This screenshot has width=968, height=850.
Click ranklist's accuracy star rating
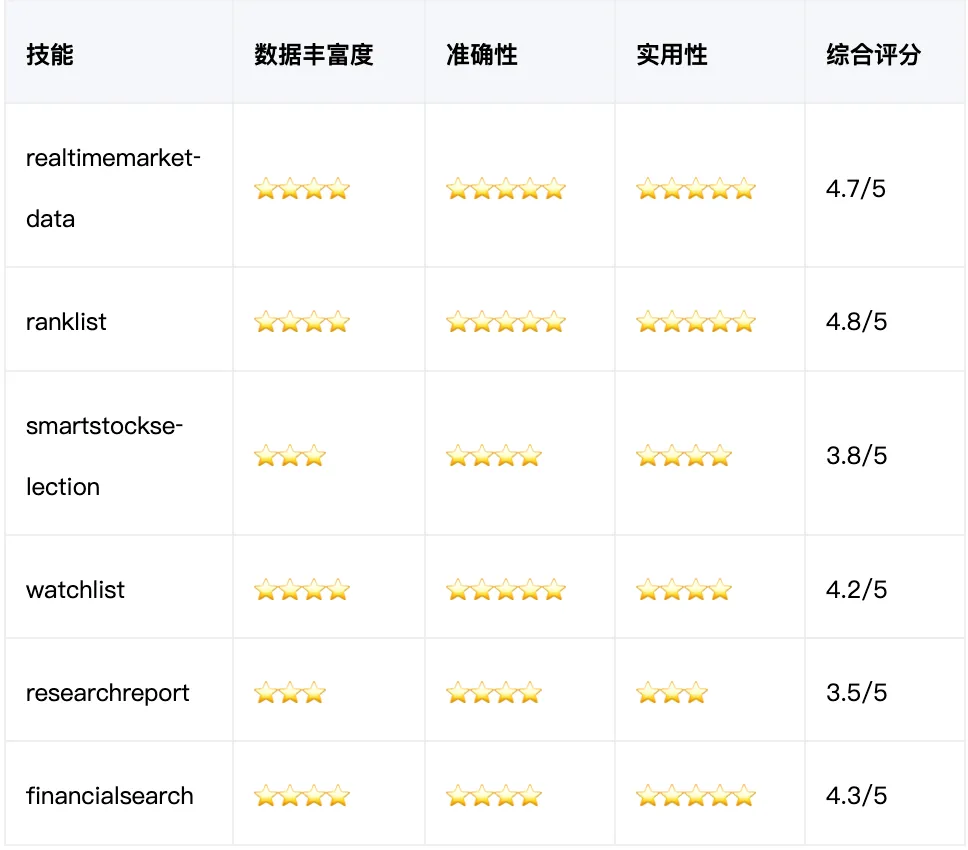click(x=506, y=322)
